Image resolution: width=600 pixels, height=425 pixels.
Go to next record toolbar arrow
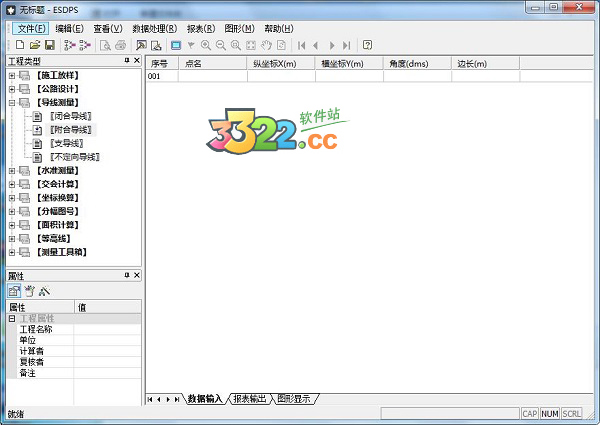click(332, 46)
